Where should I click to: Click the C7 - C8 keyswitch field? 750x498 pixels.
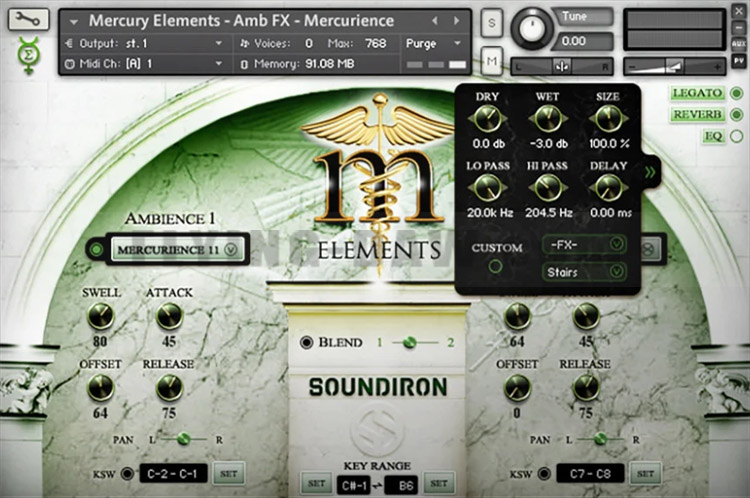[590, 474]
